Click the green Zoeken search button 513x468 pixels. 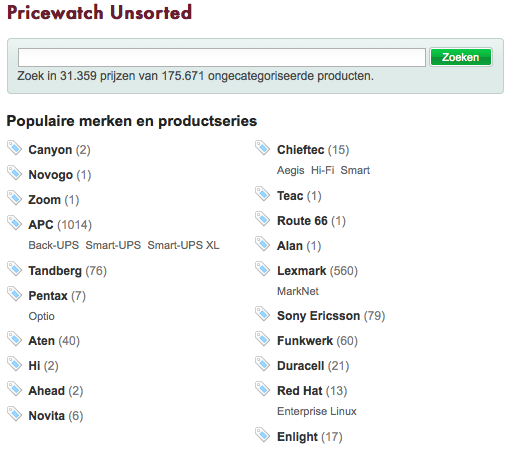point(461,57)
